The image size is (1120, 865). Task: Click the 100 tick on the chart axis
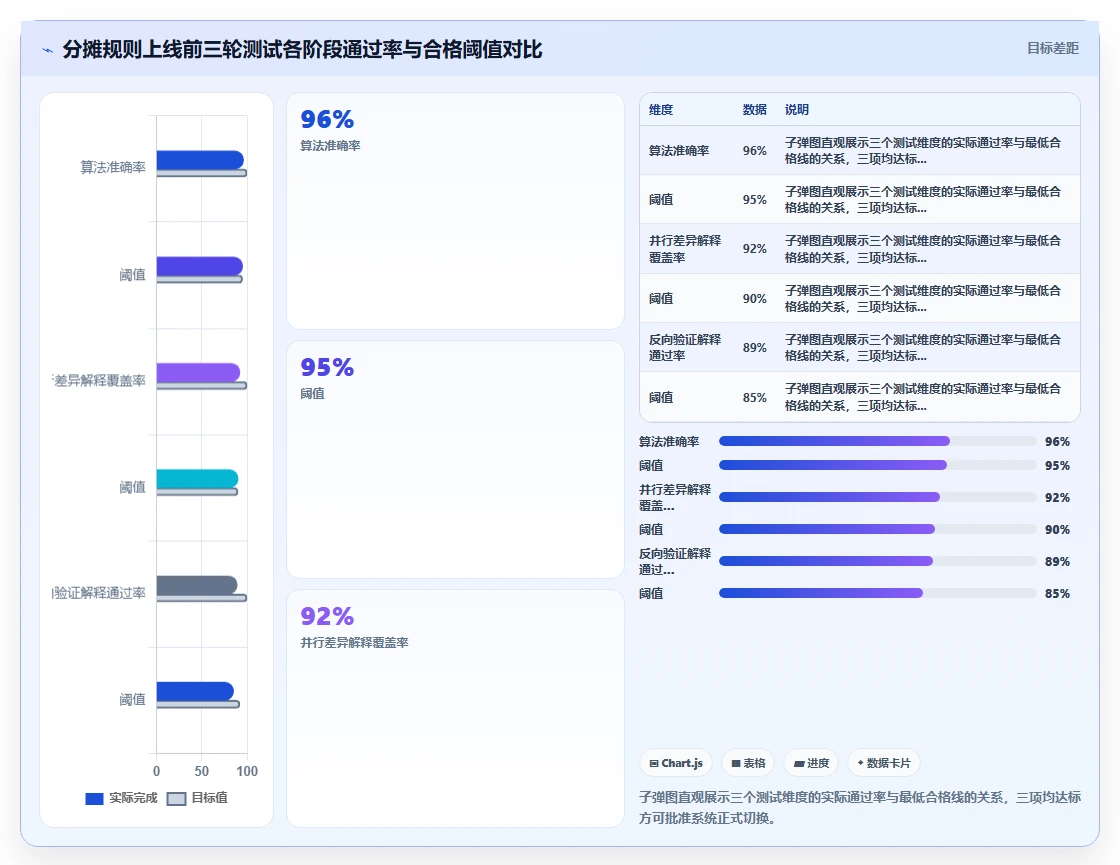point(247,771)
